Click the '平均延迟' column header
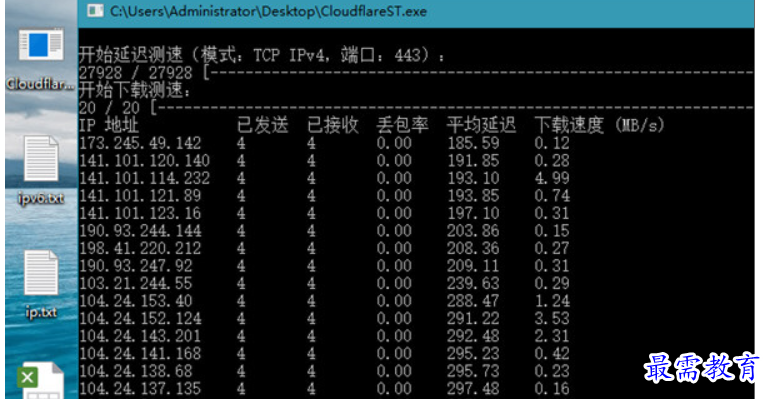The image size is (768, 399). [x=481, y=125]
